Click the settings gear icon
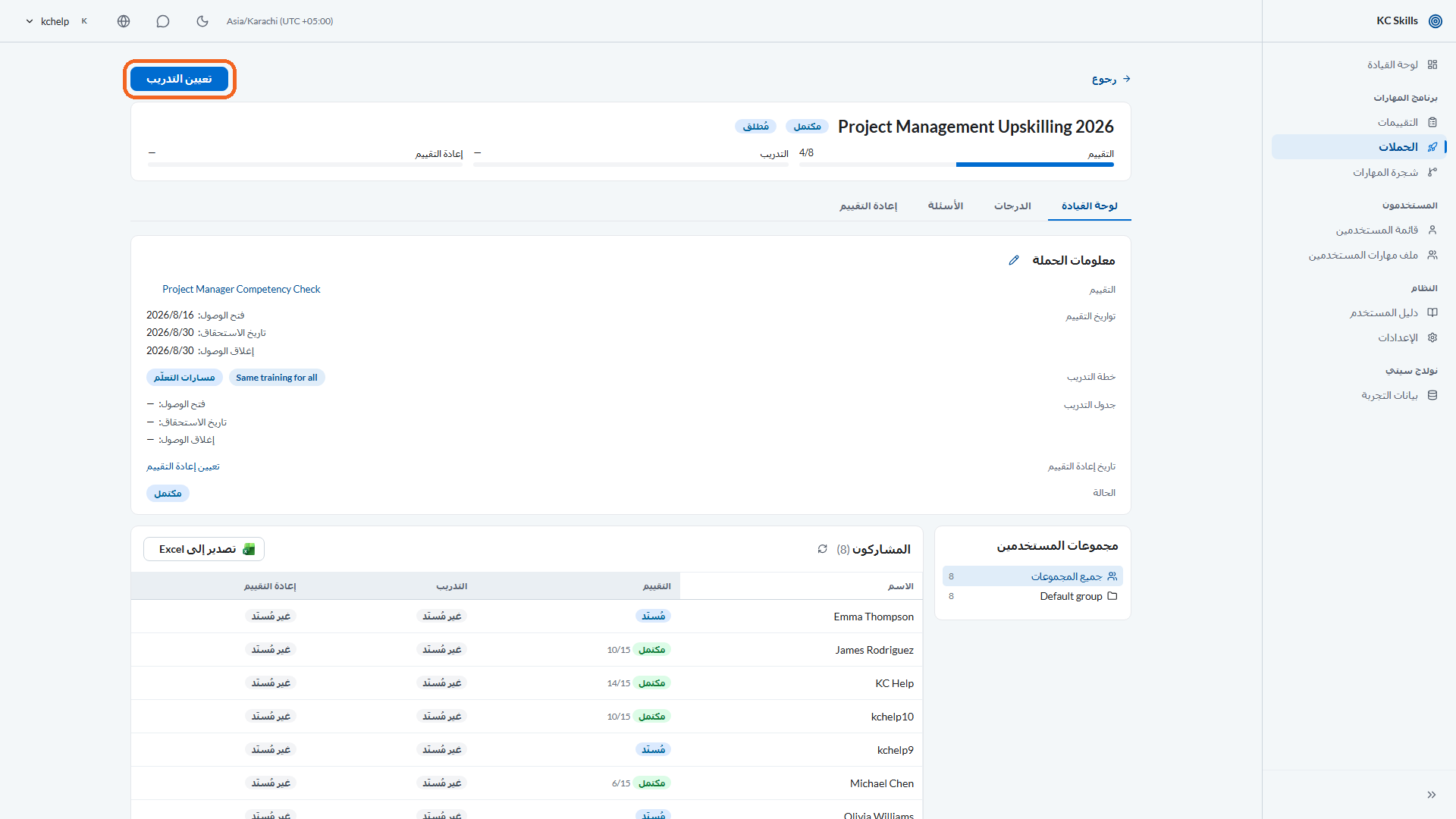This screenshot has height=819, width=1456. pyautogui.click(x=1432, y=337)
